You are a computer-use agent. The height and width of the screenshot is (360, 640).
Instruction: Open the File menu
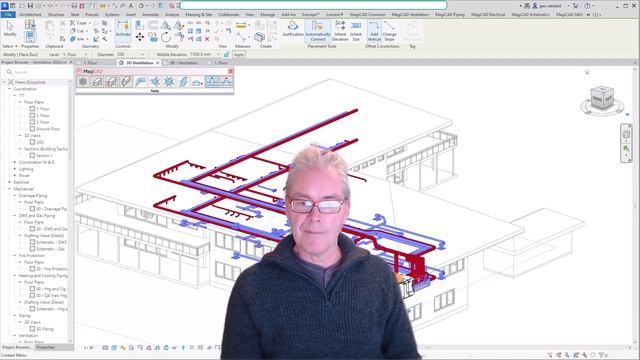pyautogui.click(x=8, y=14)
